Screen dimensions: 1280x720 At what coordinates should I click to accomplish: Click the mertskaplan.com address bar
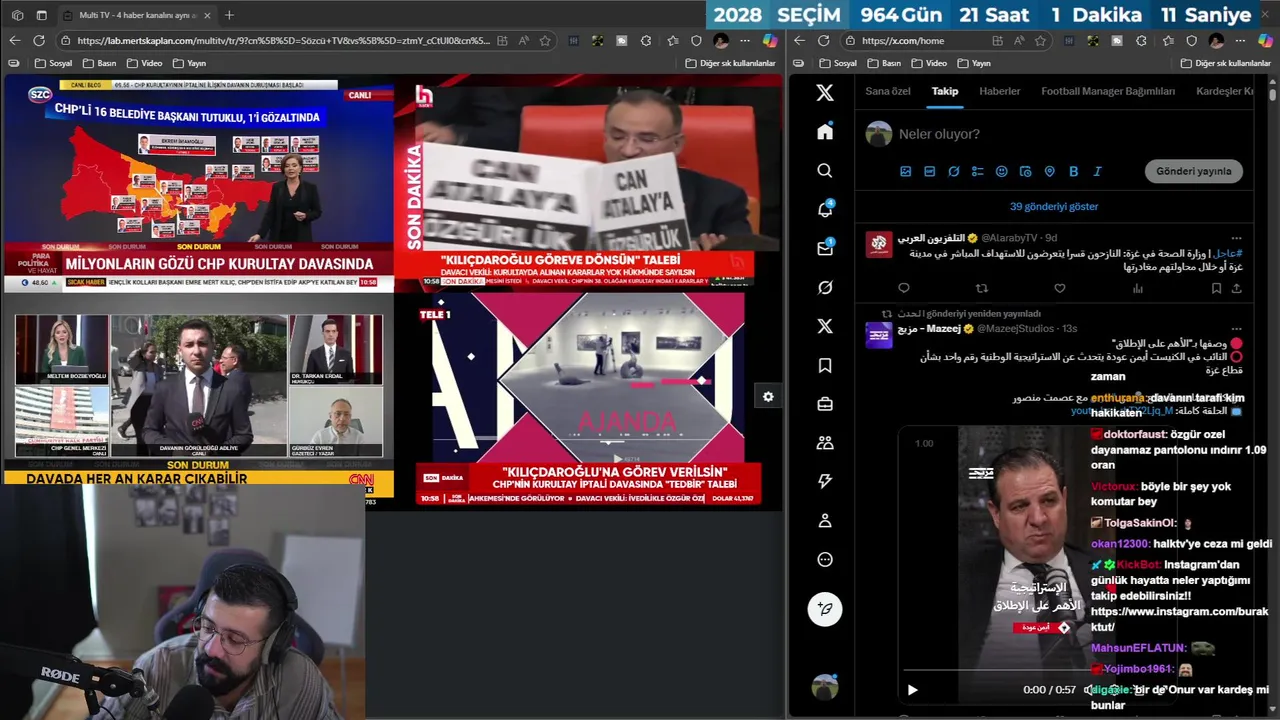coord(284,41)
